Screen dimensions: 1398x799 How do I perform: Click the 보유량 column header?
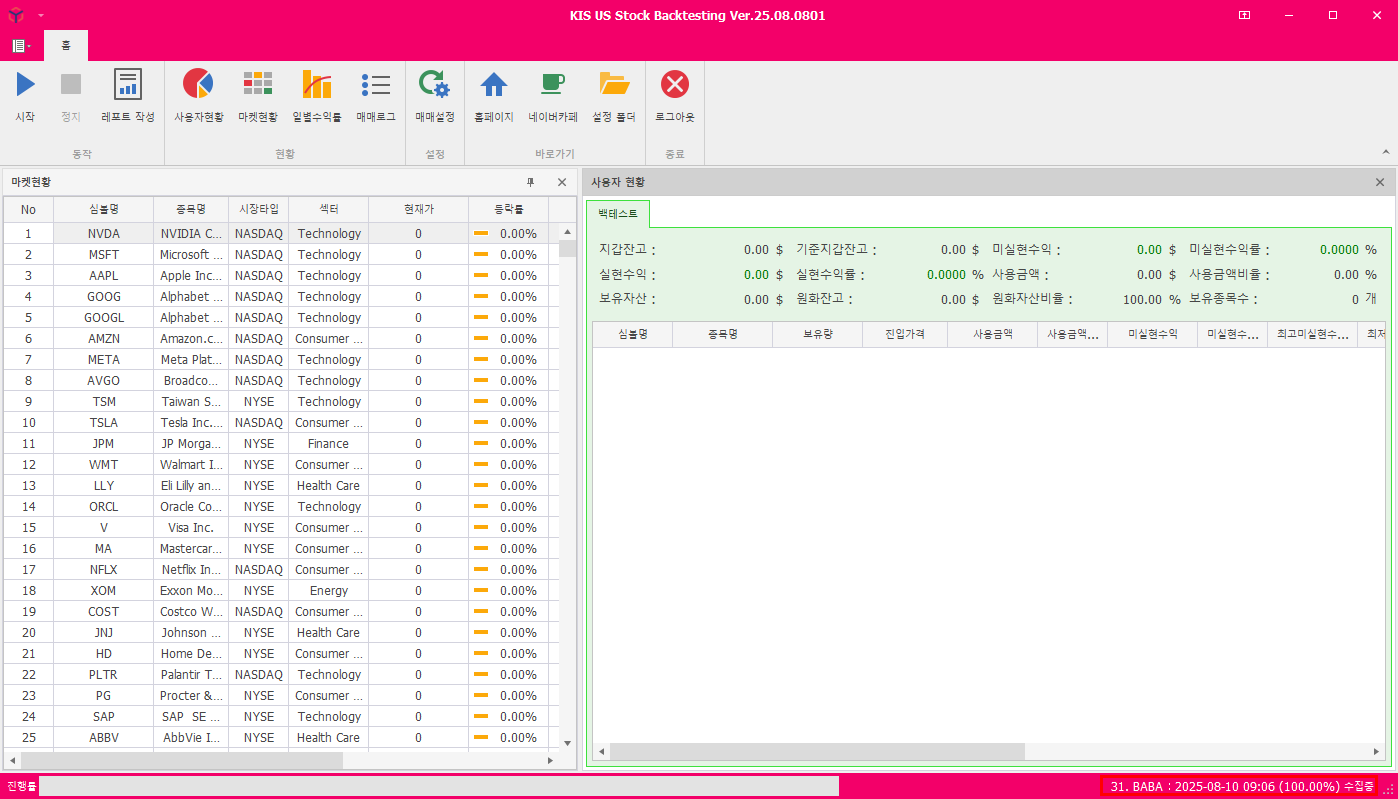tap(818, 334)
